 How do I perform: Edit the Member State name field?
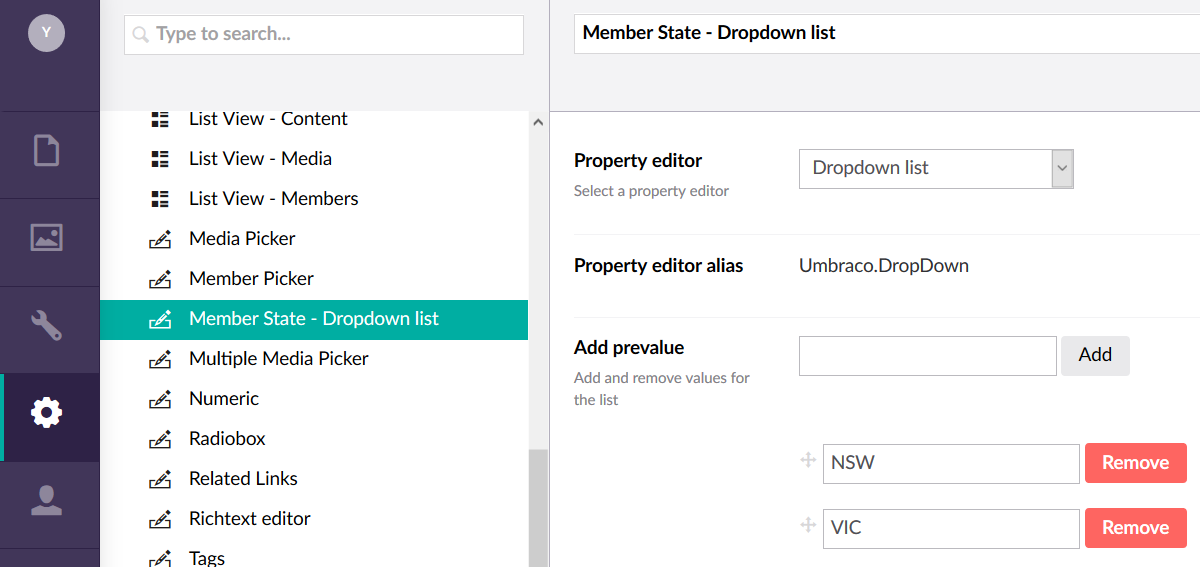[887, 33]
